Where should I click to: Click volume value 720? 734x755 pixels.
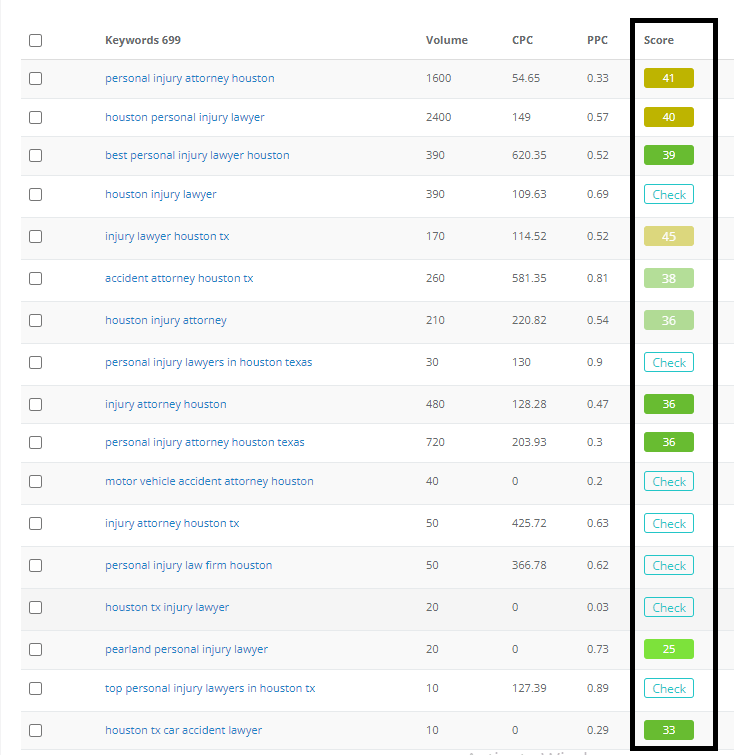click(435, 443)
